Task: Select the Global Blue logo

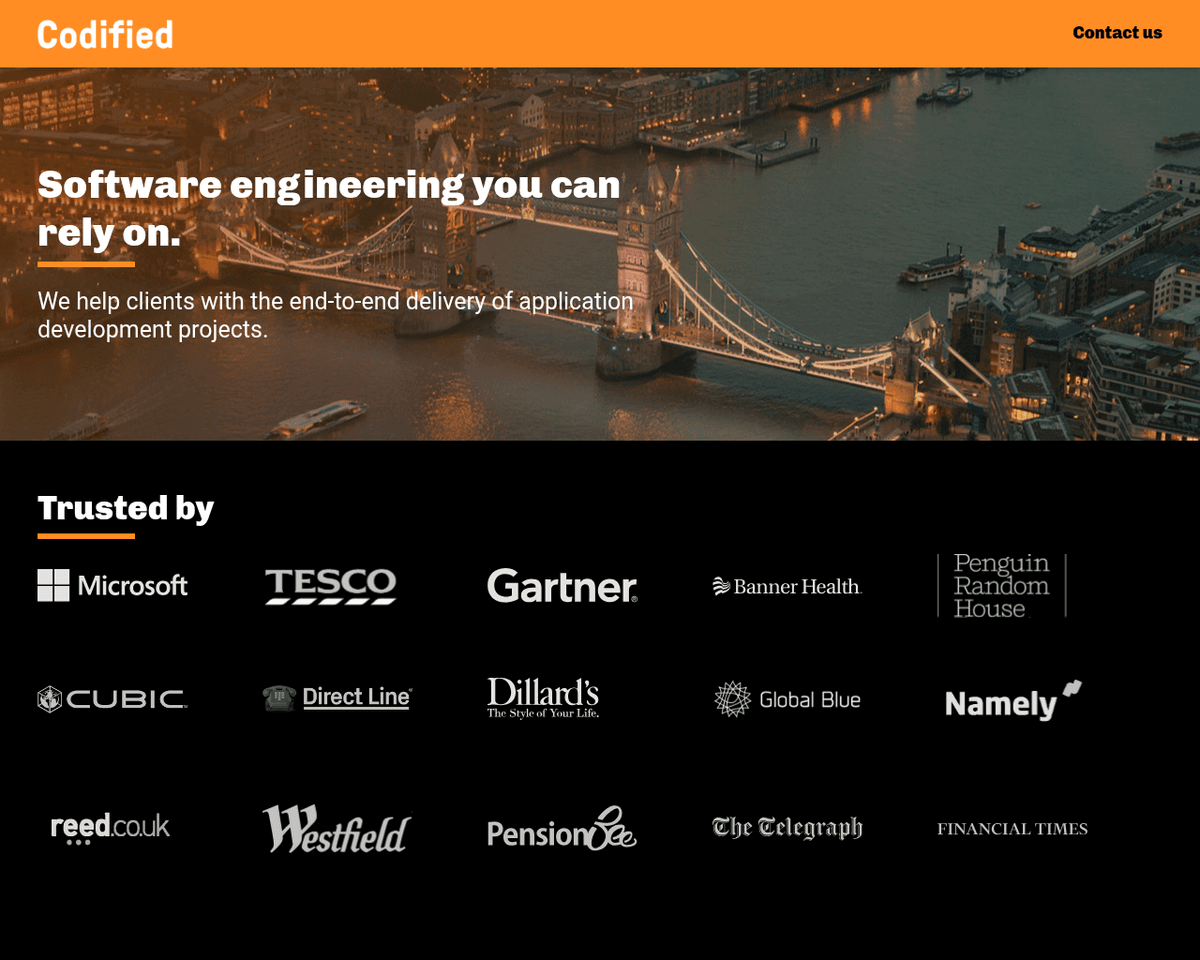Action: (787, 699)
